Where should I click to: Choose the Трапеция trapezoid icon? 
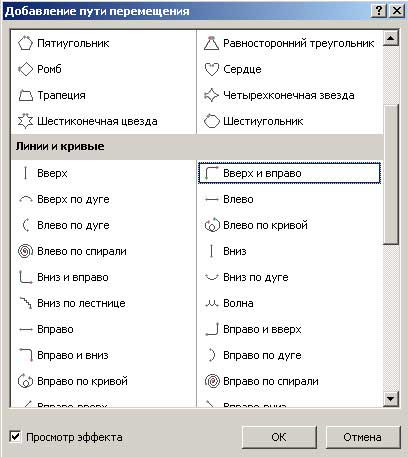coord(25,95)
